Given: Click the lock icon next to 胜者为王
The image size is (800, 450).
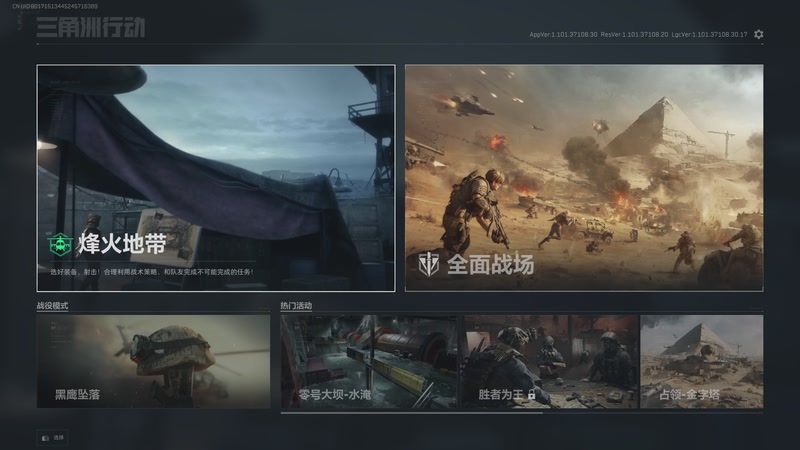Looking at the screenshot, I should click(532, 394).
